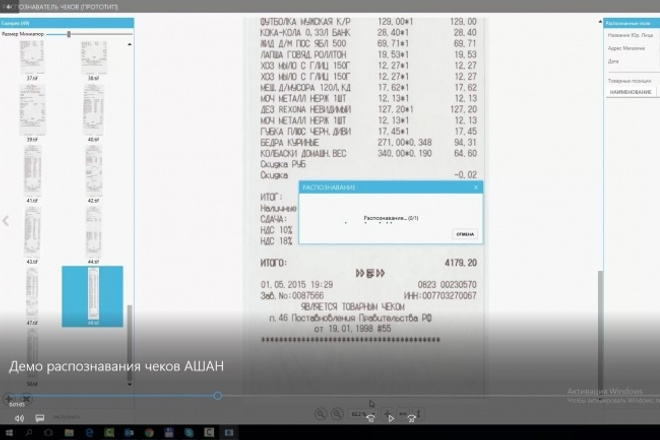660x440 pixels.
Task: Open File Explorer from the taskbar
Action: tap(69, 432)
